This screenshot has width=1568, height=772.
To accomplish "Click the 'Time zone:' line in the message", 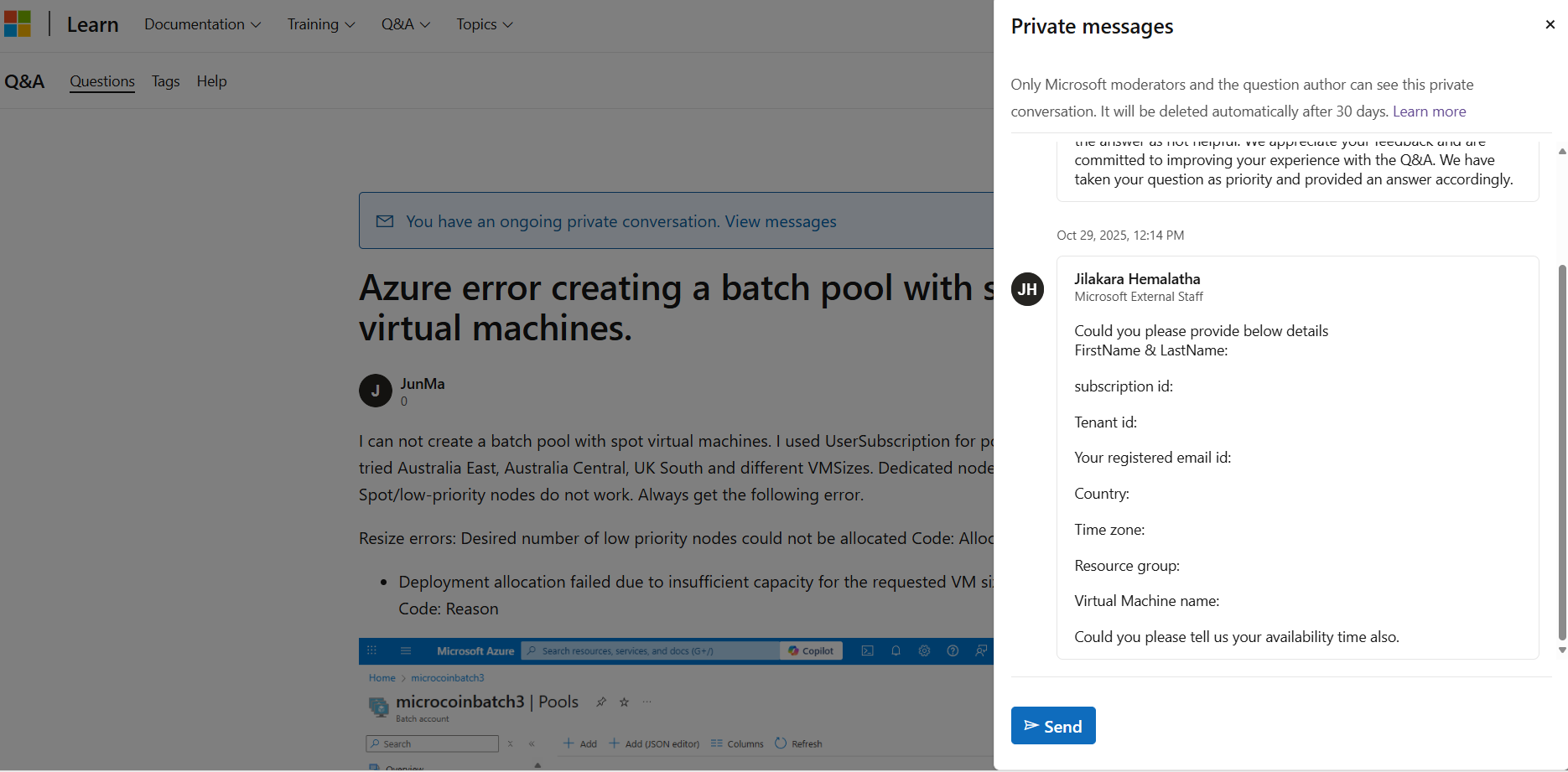I will pos(1109,530).
